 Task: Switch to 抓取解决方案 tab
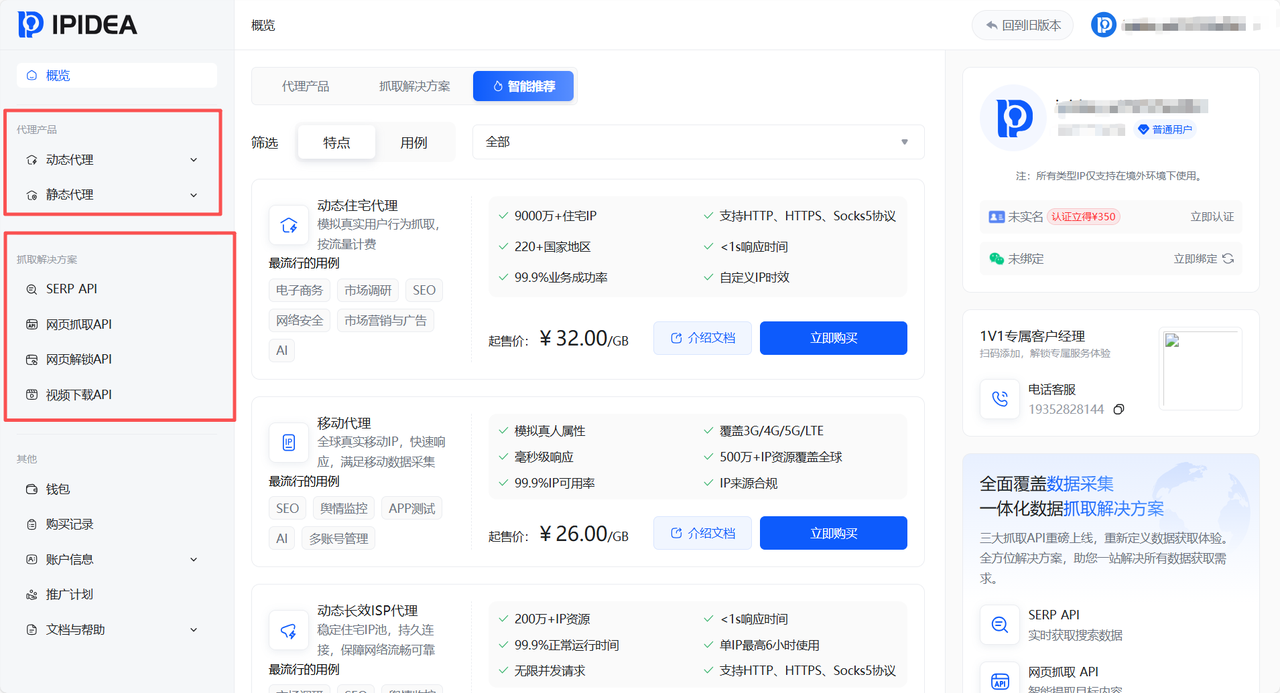[414, 86]
